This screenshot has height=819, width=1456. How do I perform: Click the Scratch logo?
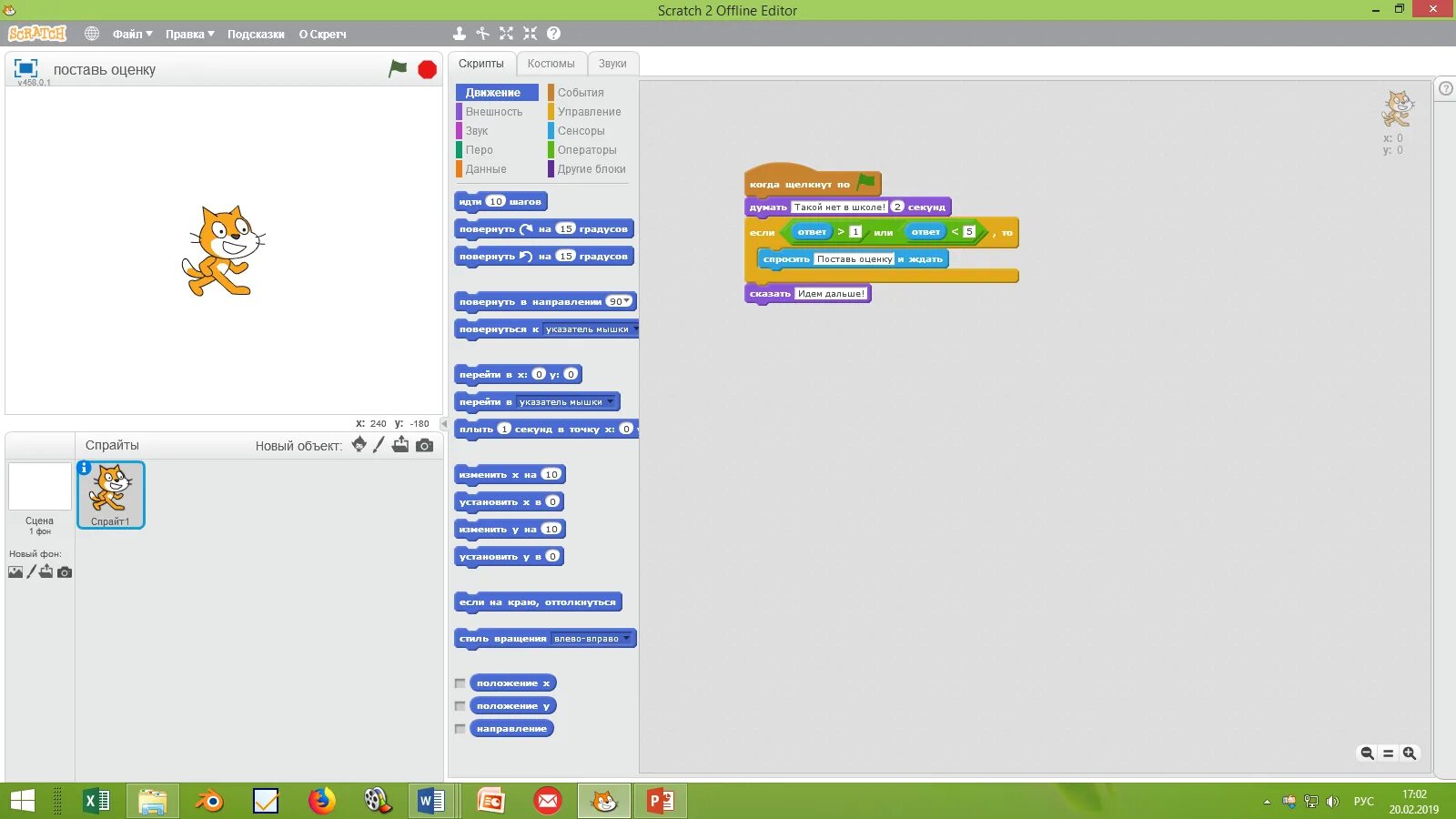(37, 34)
